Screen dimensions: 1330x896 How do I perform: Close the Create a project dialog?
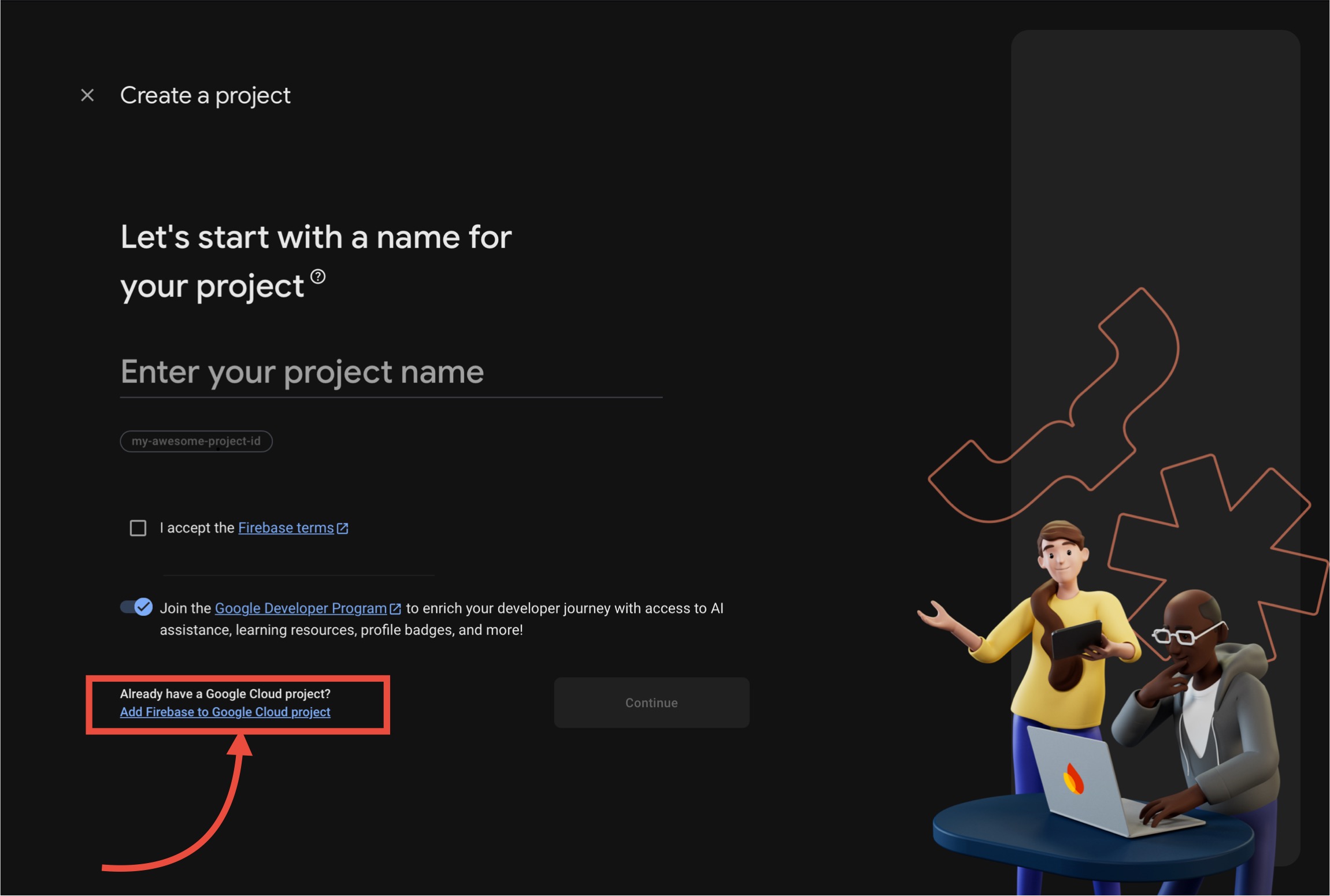(x=87, y=95)
